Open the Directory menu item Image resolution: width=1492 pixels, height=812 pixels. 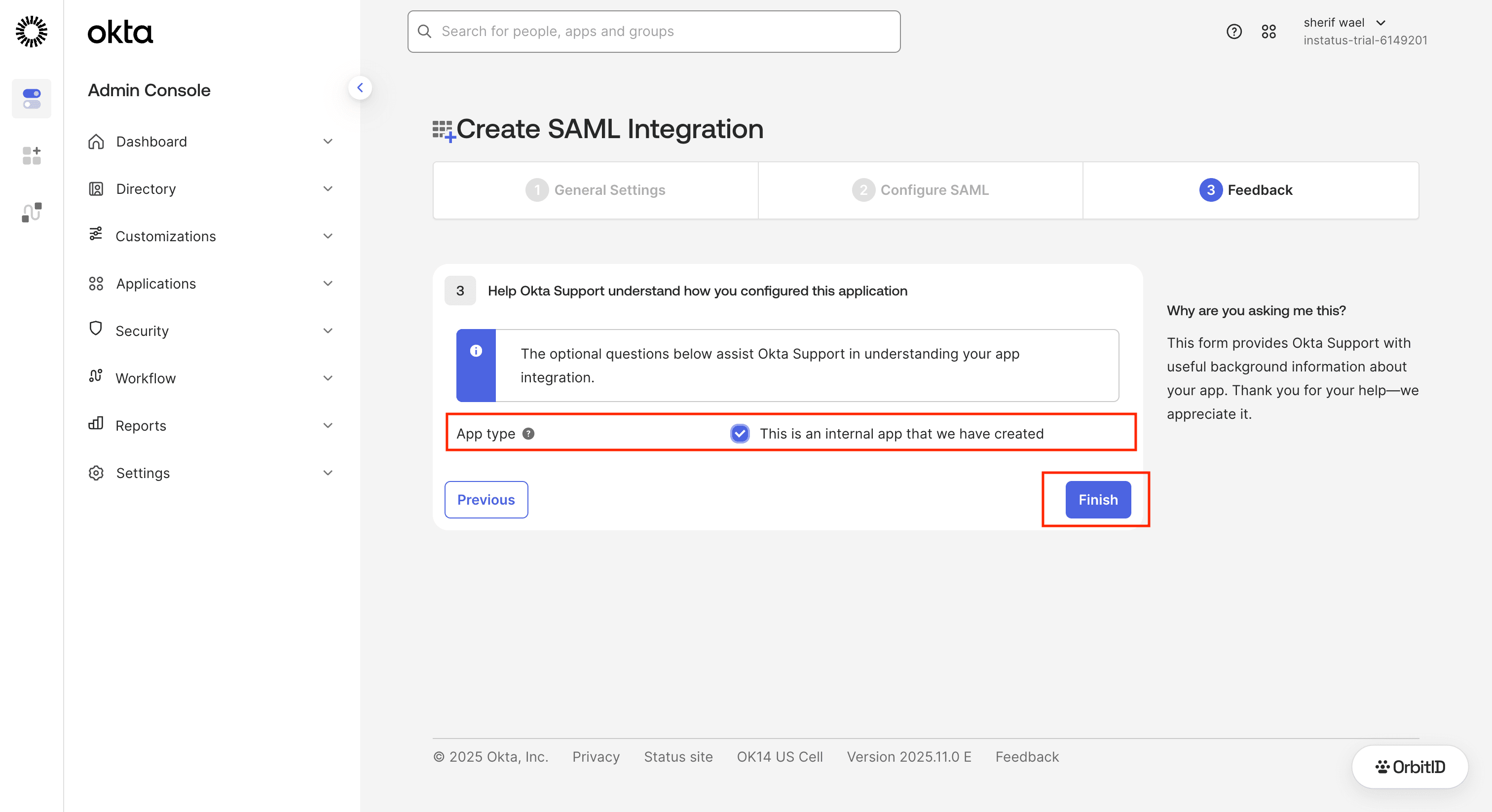pos(211,189)
